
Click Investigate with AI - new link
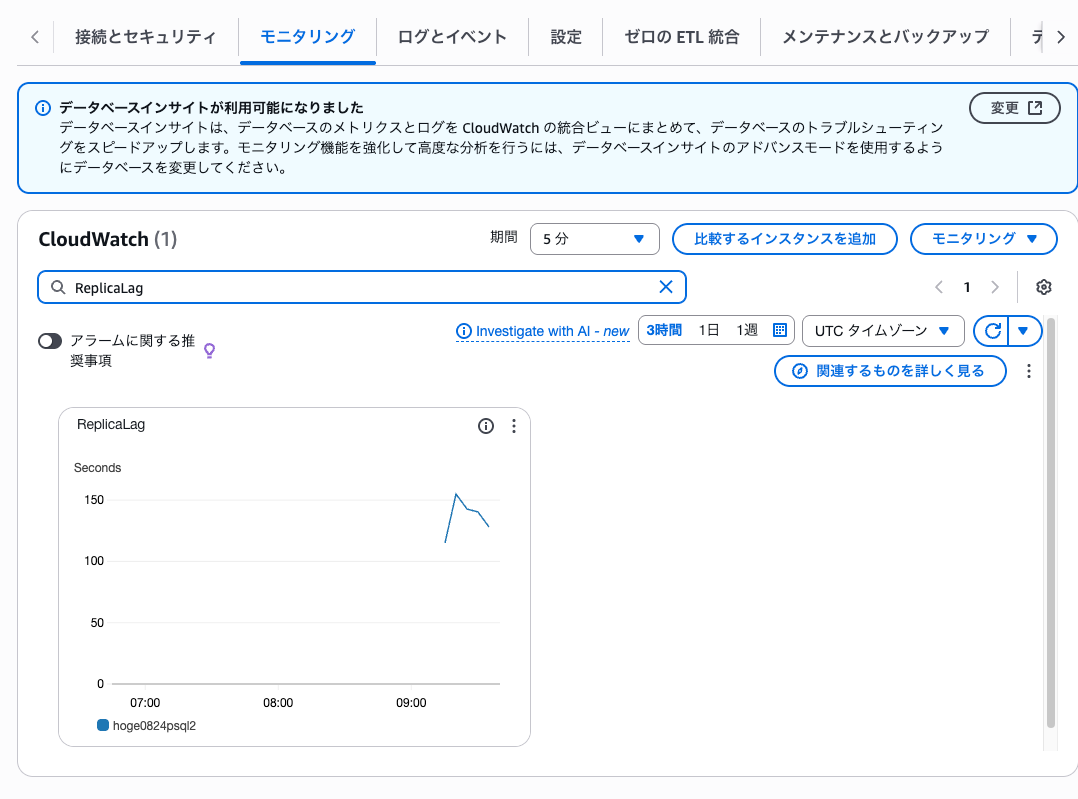[x=543, y=331]
